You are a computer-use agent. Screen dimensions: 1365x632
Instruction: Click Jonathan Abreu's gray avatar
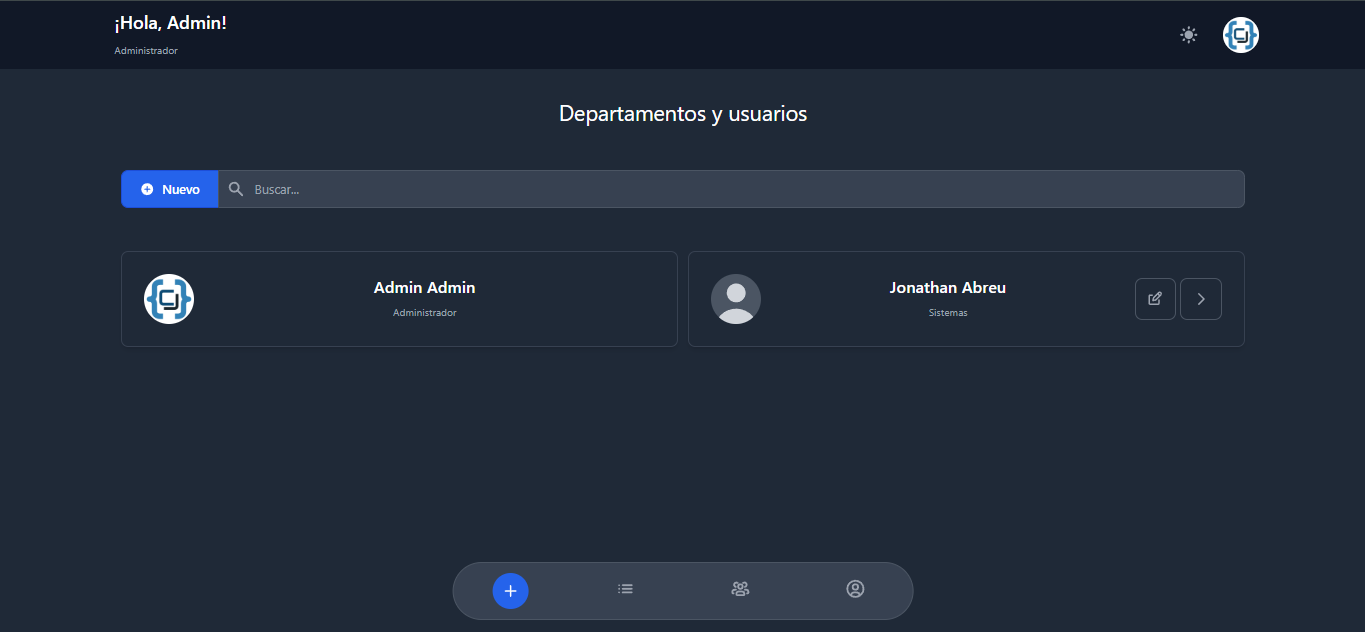736,299
